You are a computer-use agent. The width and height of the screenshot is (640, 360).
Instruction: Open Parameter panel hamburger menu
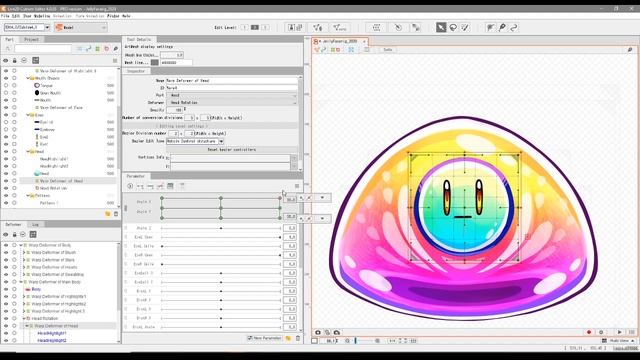click(x=297, y=186)
